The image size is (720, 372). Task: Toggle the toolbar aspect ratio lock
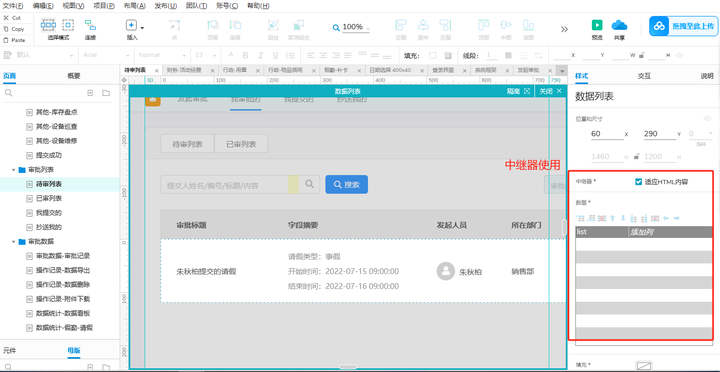pyautogui.click(x=641, y=56)
